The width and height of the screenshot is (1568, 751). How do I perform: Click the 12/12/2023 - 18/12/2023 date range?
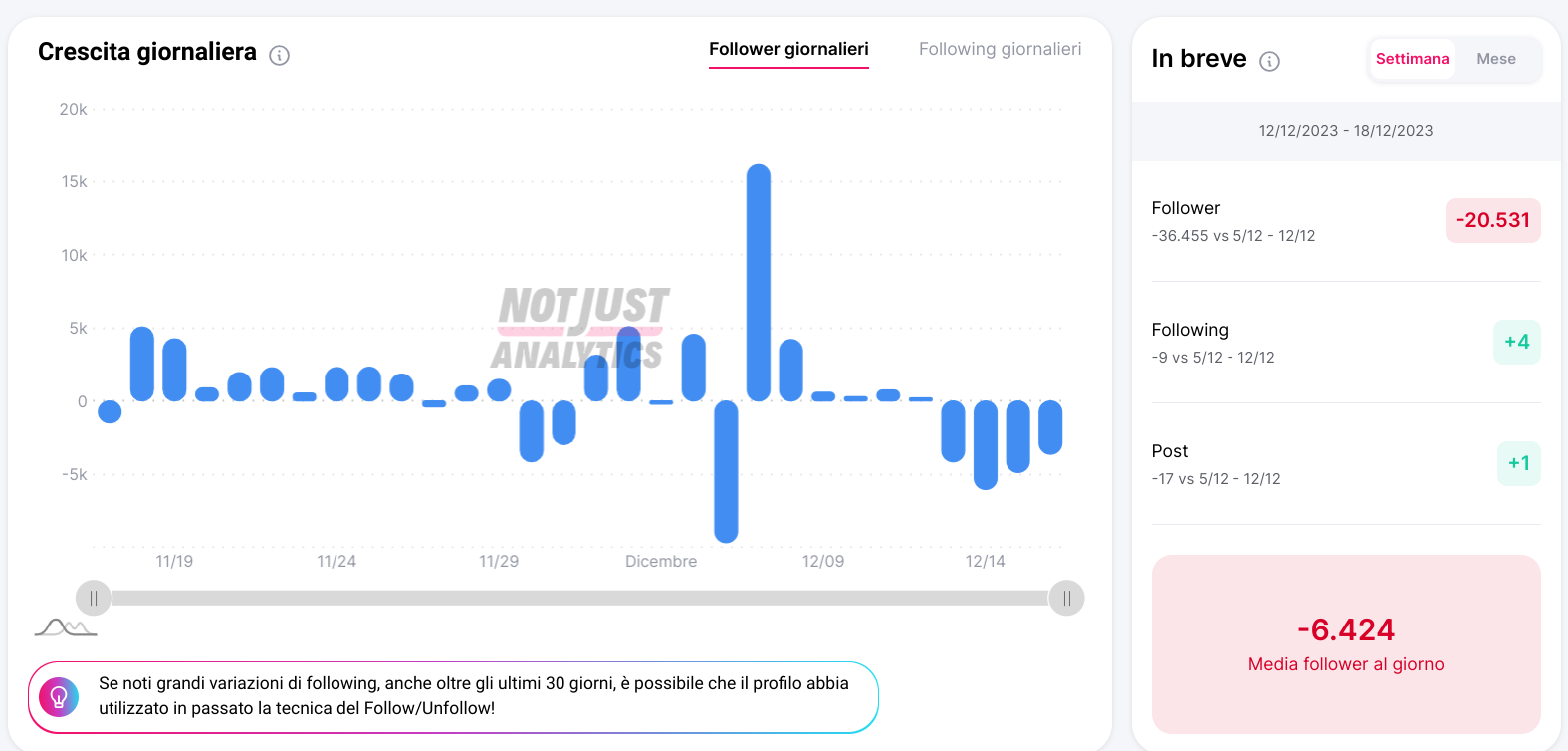1346,131
